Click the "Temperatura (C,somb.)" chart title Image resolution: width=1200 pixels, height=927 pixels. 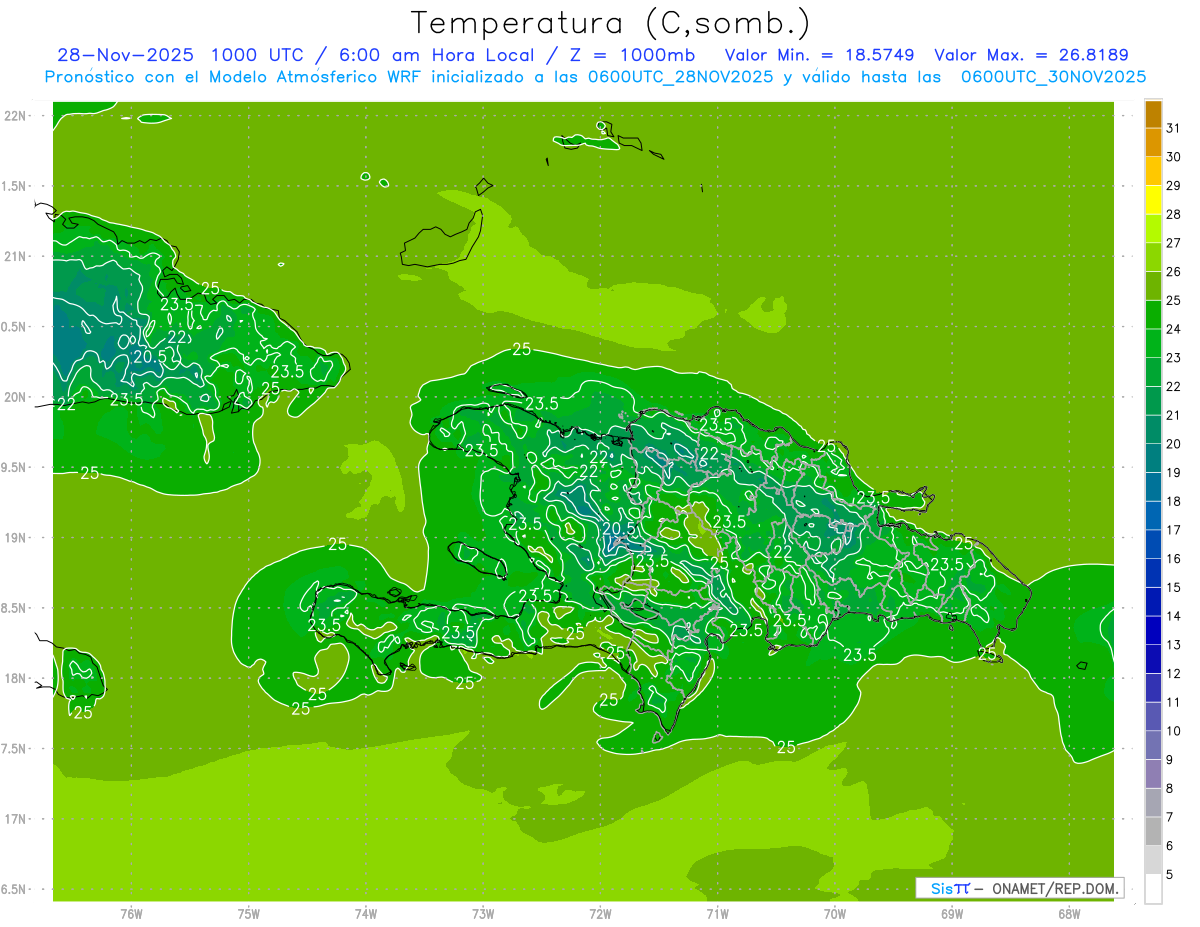pyautogui.click(x=611, y=23)
